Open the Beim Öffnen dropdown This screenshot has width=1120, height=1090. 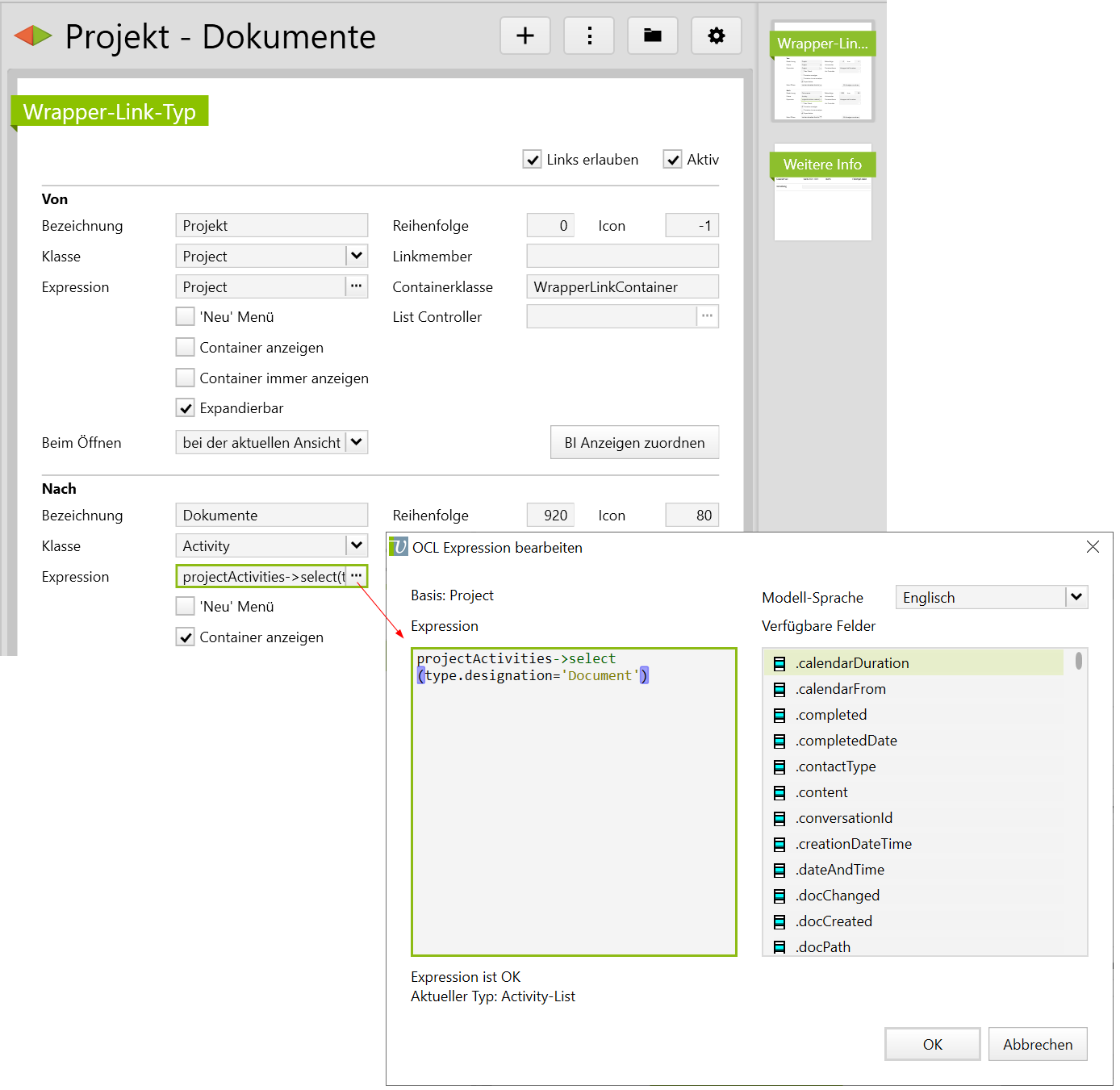point(357,442)
